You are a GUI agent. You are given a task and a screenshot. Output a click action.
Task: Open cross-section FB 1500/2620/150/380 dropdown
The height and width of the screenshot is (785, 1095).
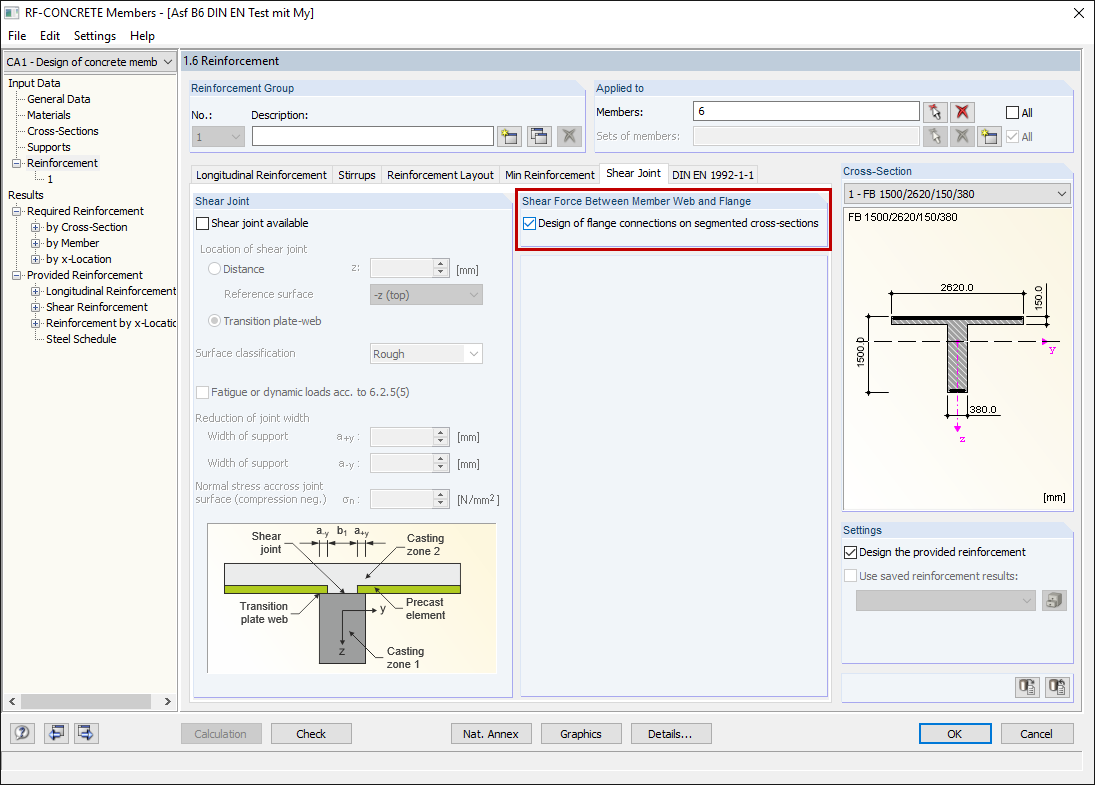[x=957, y=194]
